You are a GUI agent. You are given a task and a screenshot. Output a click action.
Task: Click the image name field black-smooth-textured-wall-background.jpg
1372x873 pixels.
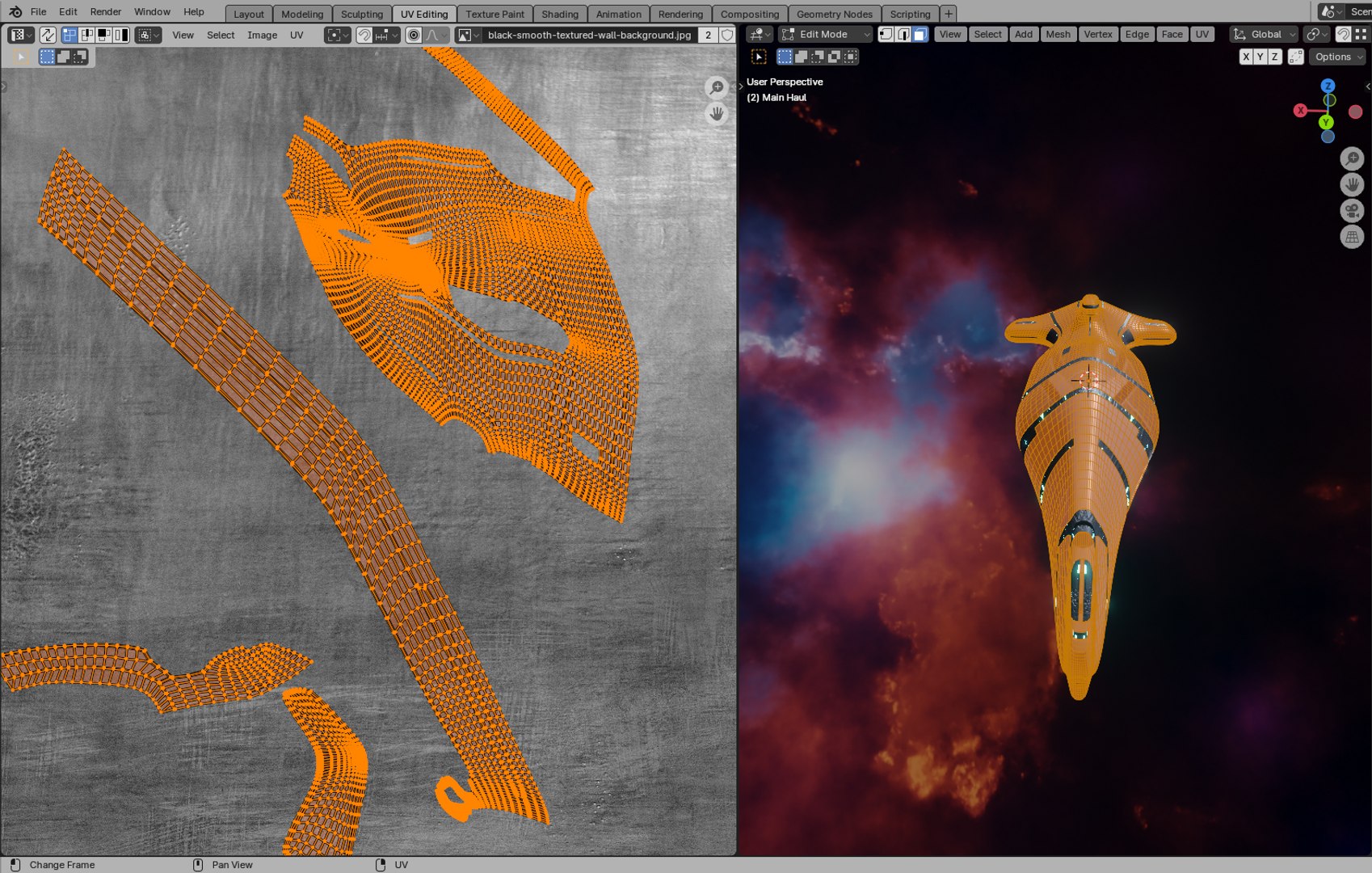click(589, 35)
